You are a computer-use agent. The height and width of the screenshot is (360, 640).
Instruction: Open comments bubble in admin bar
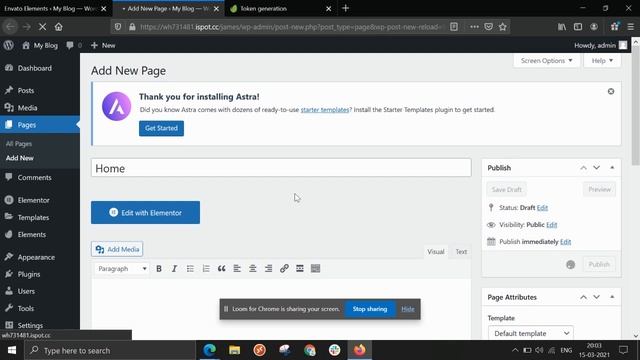pyautogui.click(x=74, y=45)
